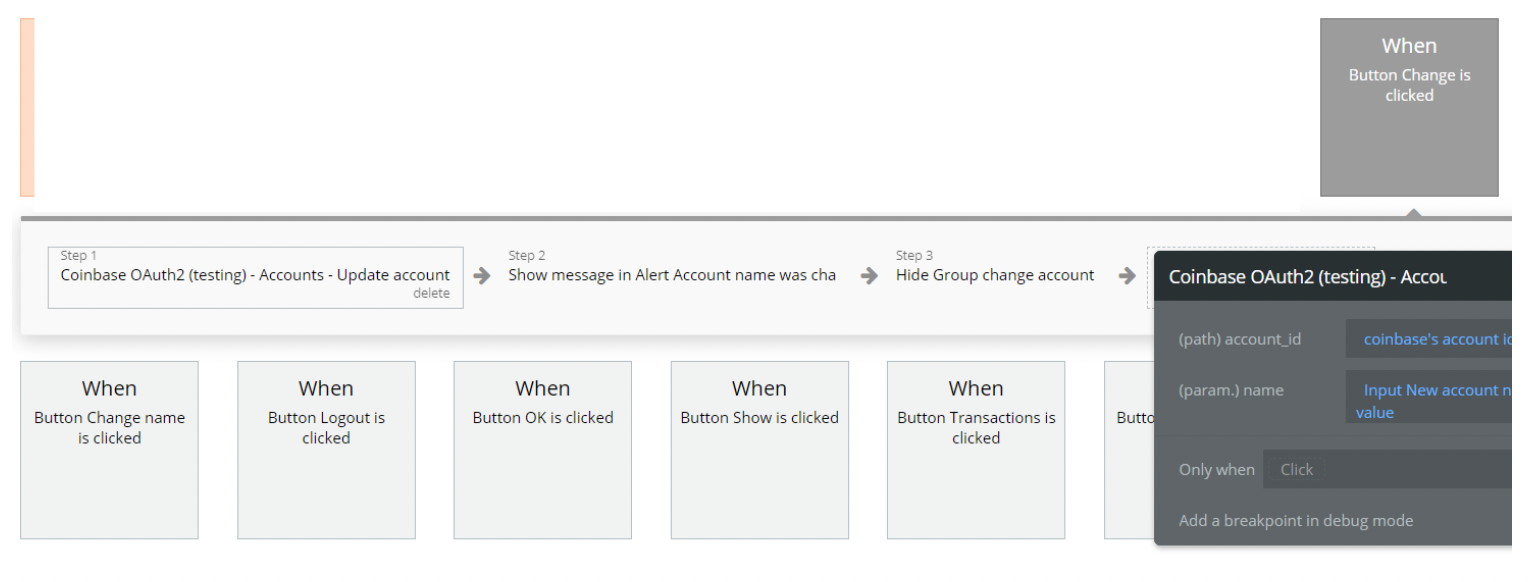Click the '(param.) name' label
This screenshot has width=1534, height=582.
1231,390
